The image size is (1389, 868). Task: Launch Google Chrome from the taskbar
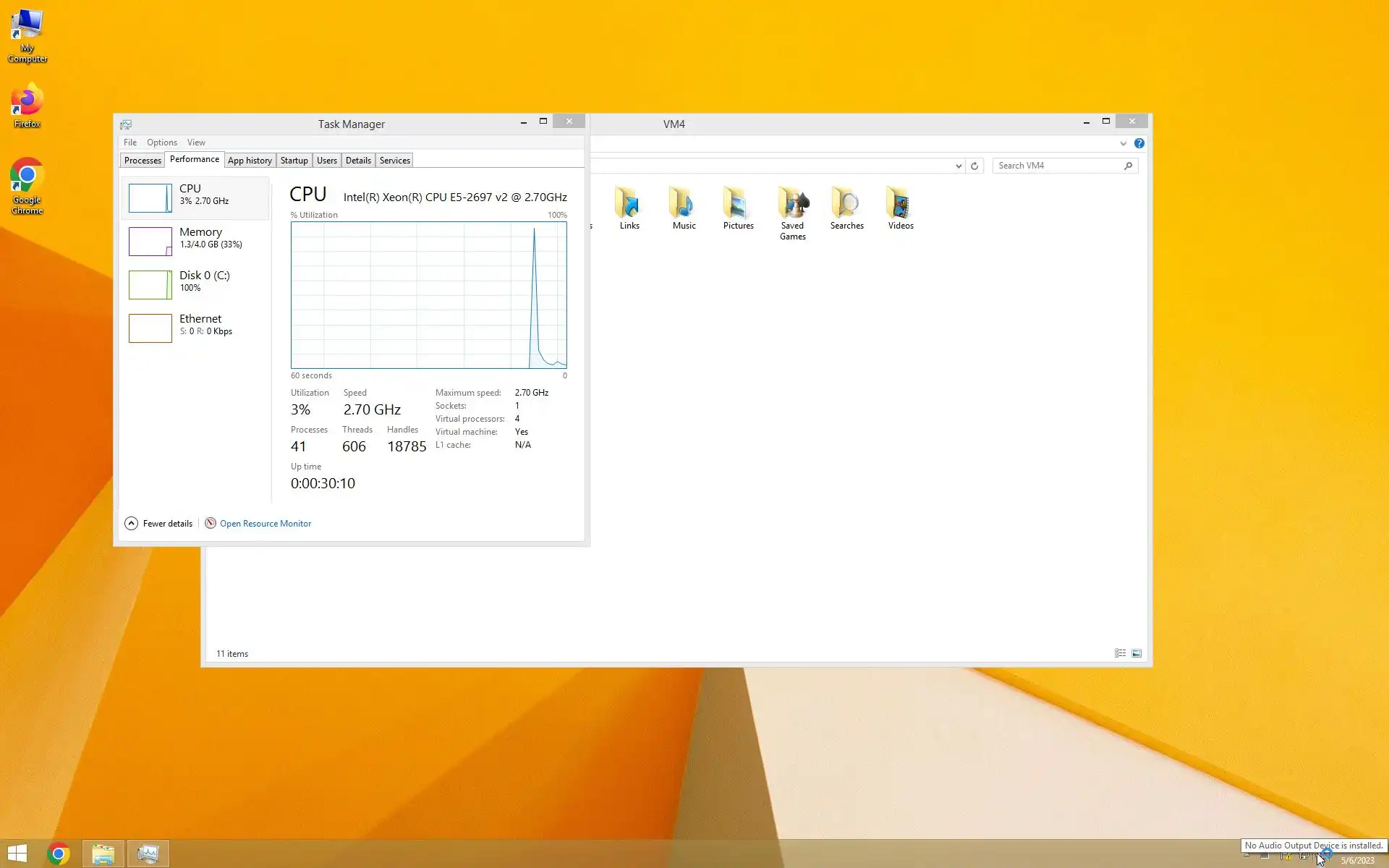[59, 854]
